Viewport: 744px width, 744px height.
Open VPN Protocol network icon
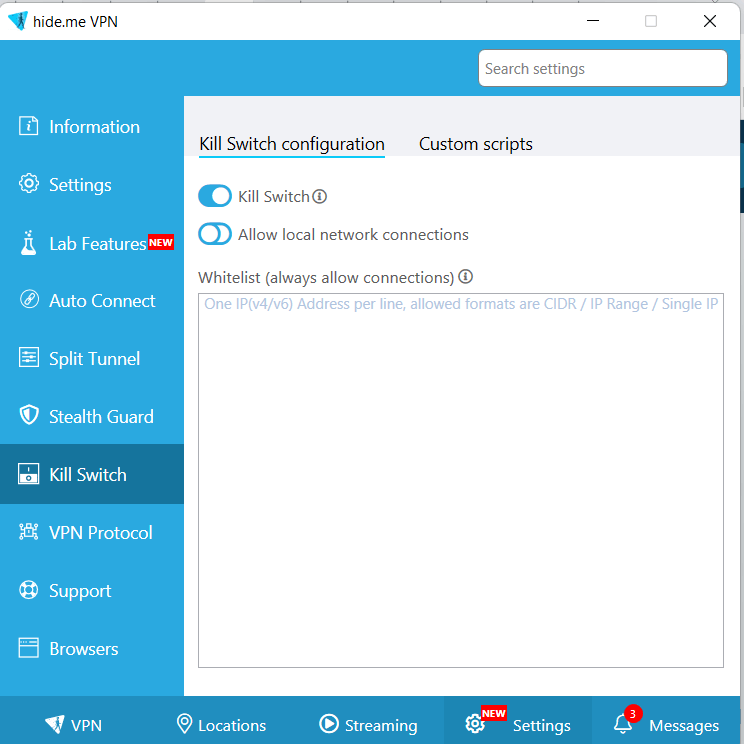coord(28,531)
